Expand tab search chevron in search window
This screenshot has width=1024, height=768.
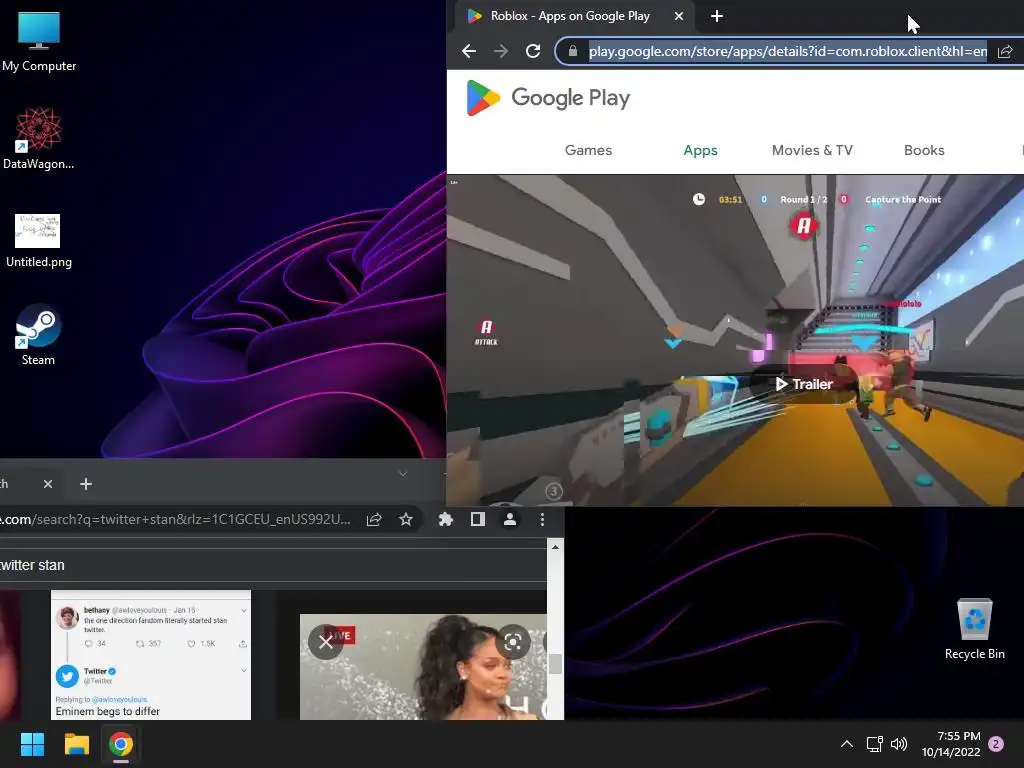point(403,473)
